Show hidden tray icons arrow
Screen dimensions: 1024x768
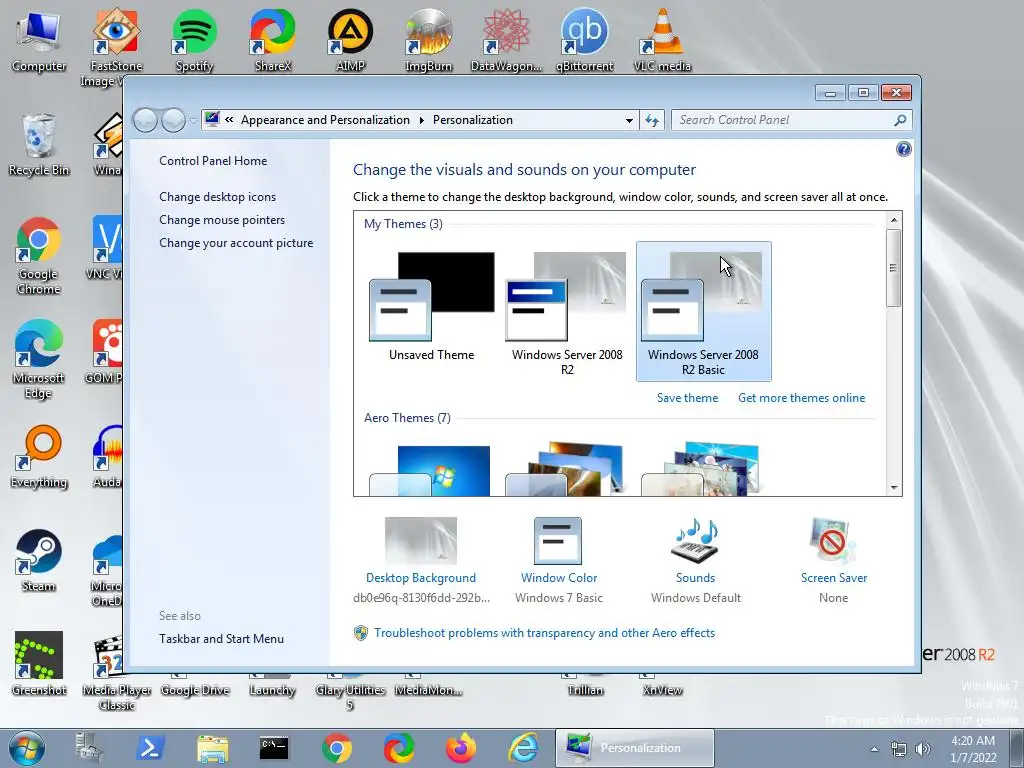click(x=874, y=749)
